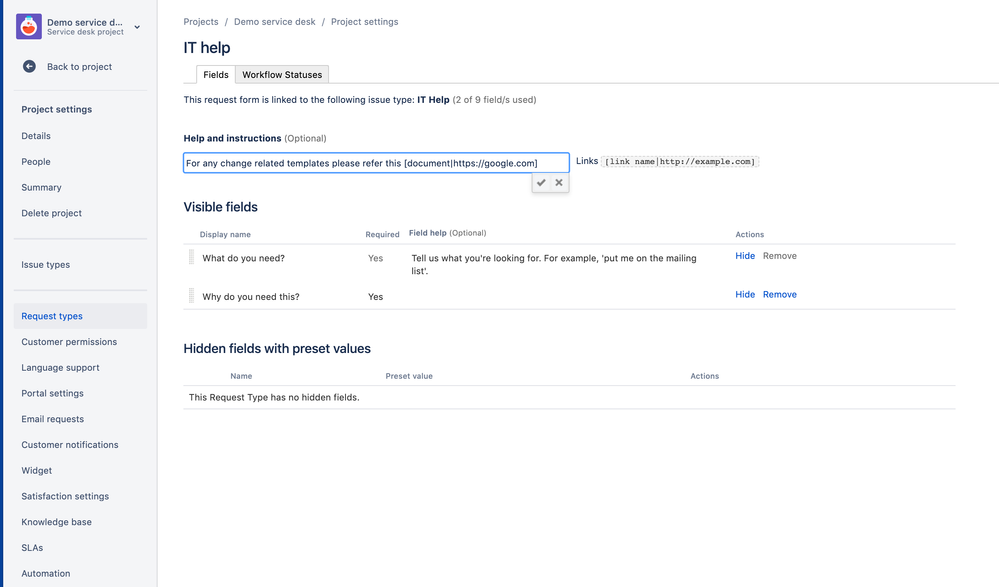This screenshot has height=587, width=999.
Task: Open Summary settings page
Action: tap(41, 187)
